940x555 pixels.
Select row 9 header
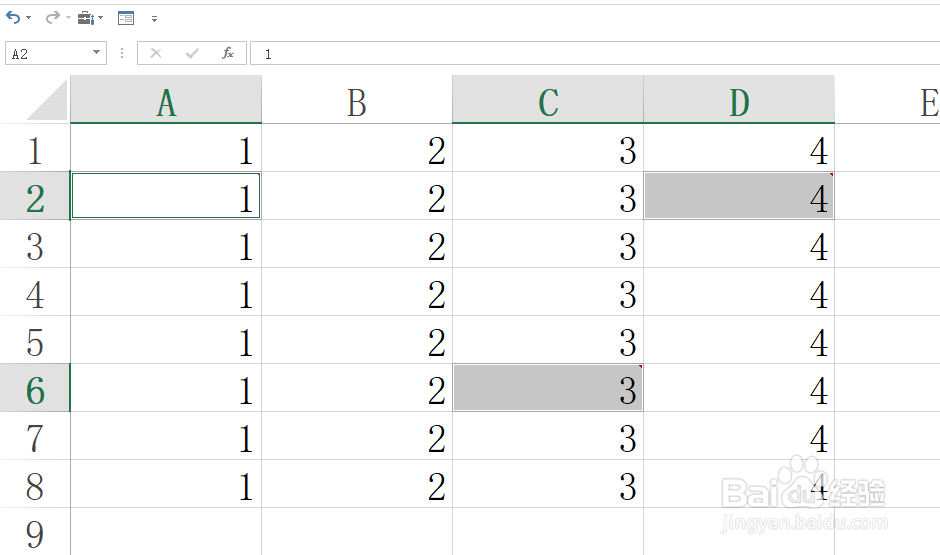(x=35, y=531)
